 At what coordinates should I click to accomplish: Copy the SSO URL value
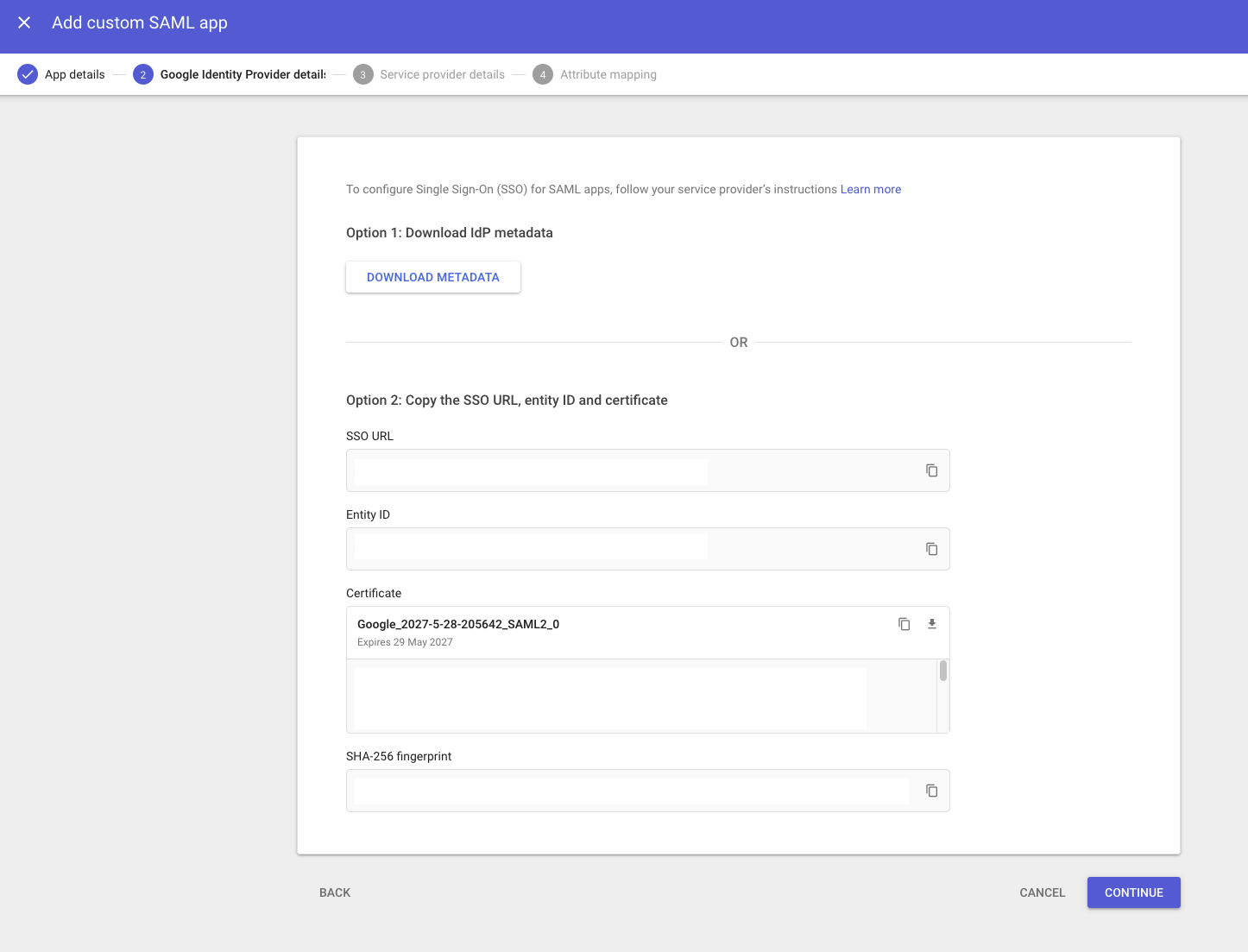click(931, 470)
